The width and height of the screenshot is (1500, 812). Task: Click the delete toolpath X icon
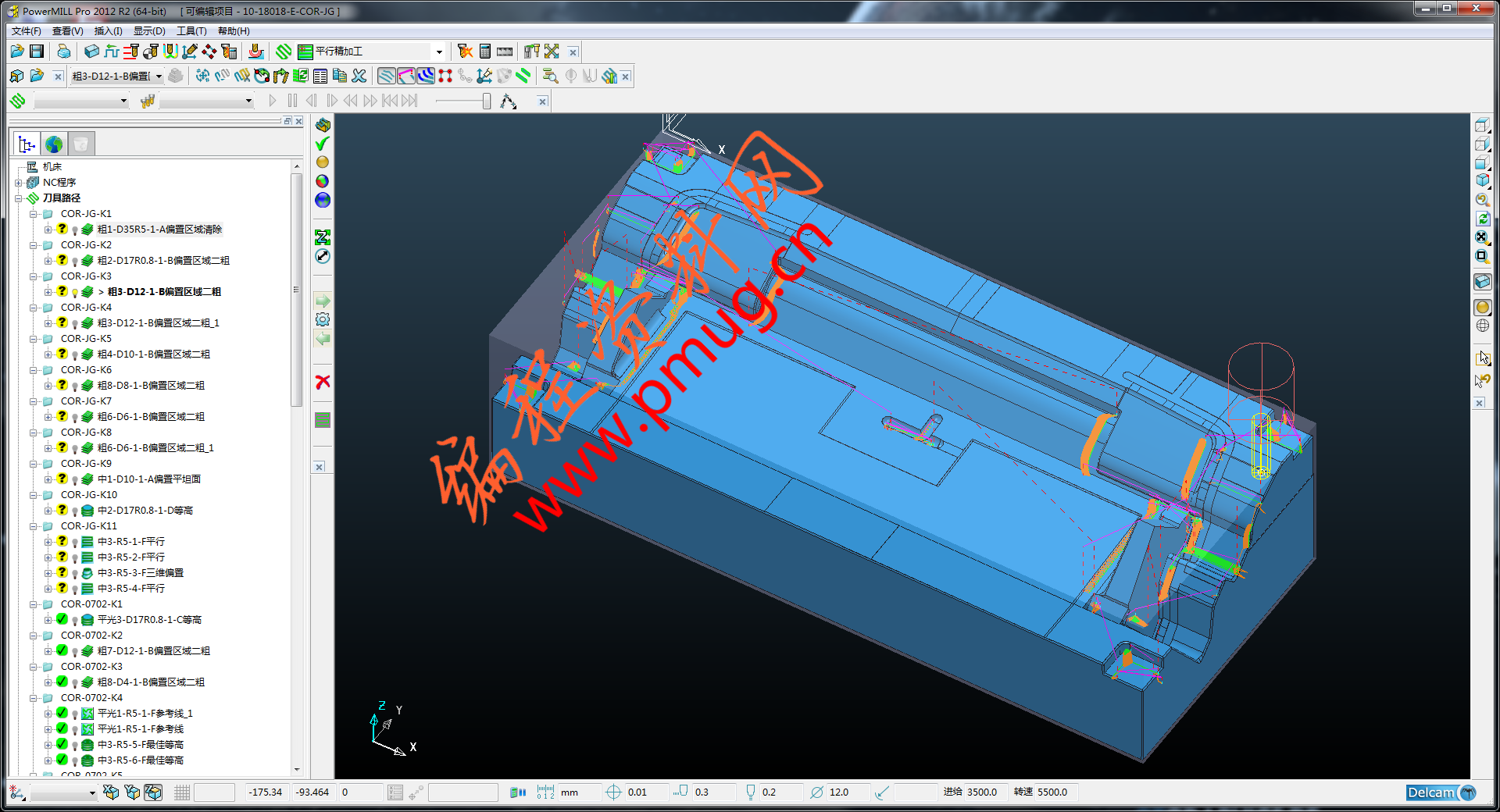(x=359, y=76)
